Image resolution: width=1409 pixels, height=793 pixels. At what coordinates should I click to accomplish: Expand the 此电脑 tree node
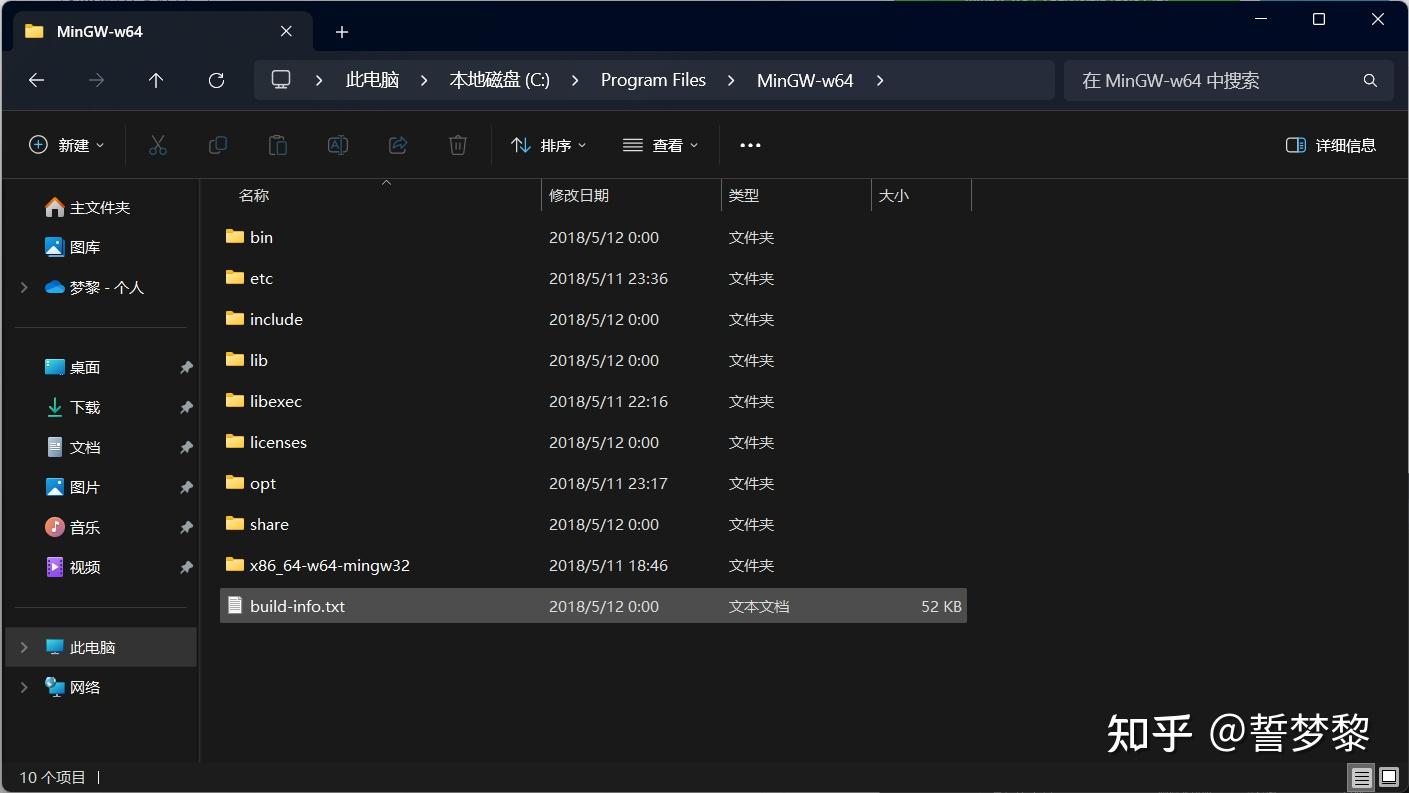tap(24, 647)
